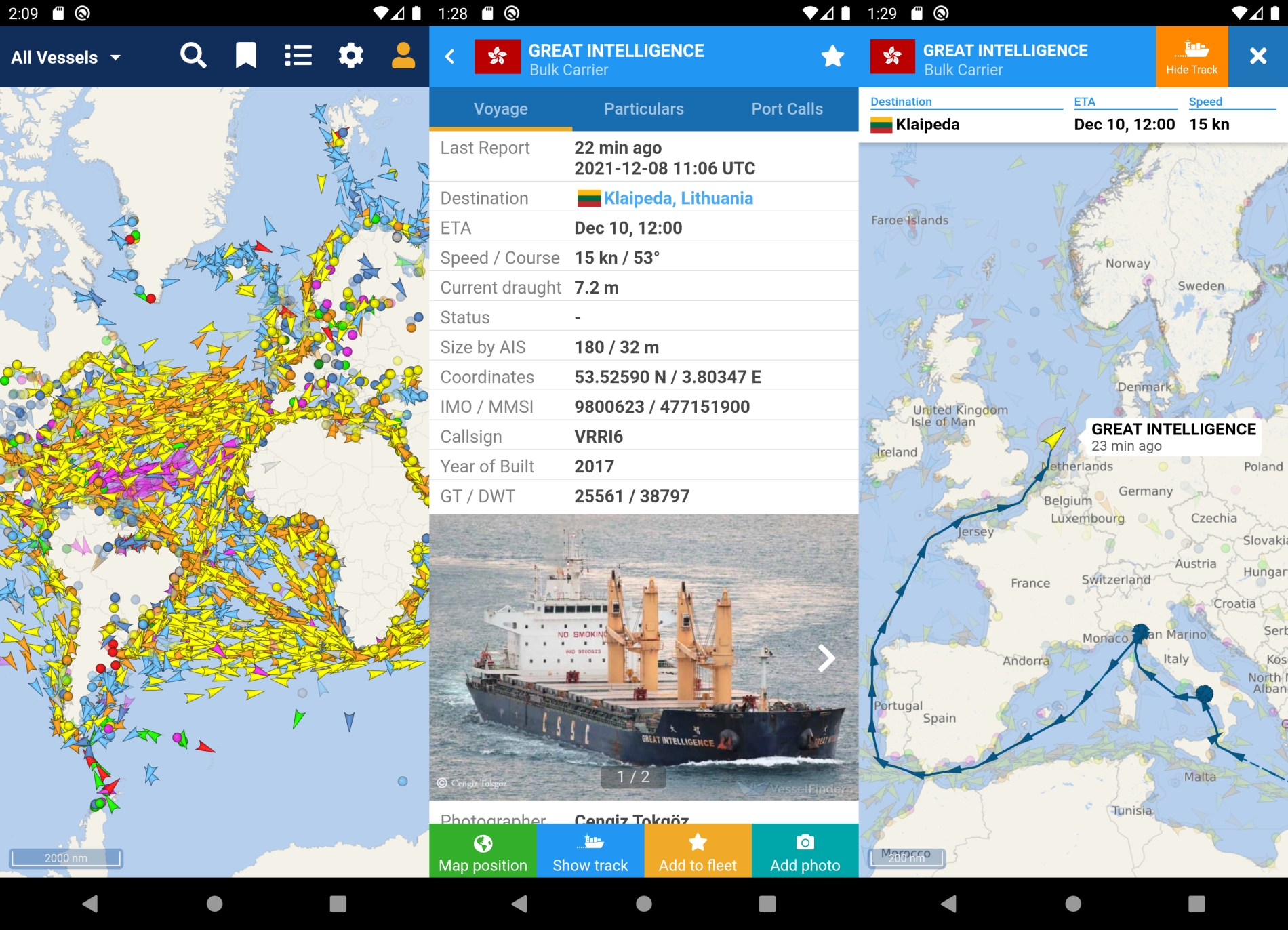Tap the Lithuania flag beside Klaipeda in voyage
The height and width of the screenshot is (930, 1288).
click(x=588, y=198)
